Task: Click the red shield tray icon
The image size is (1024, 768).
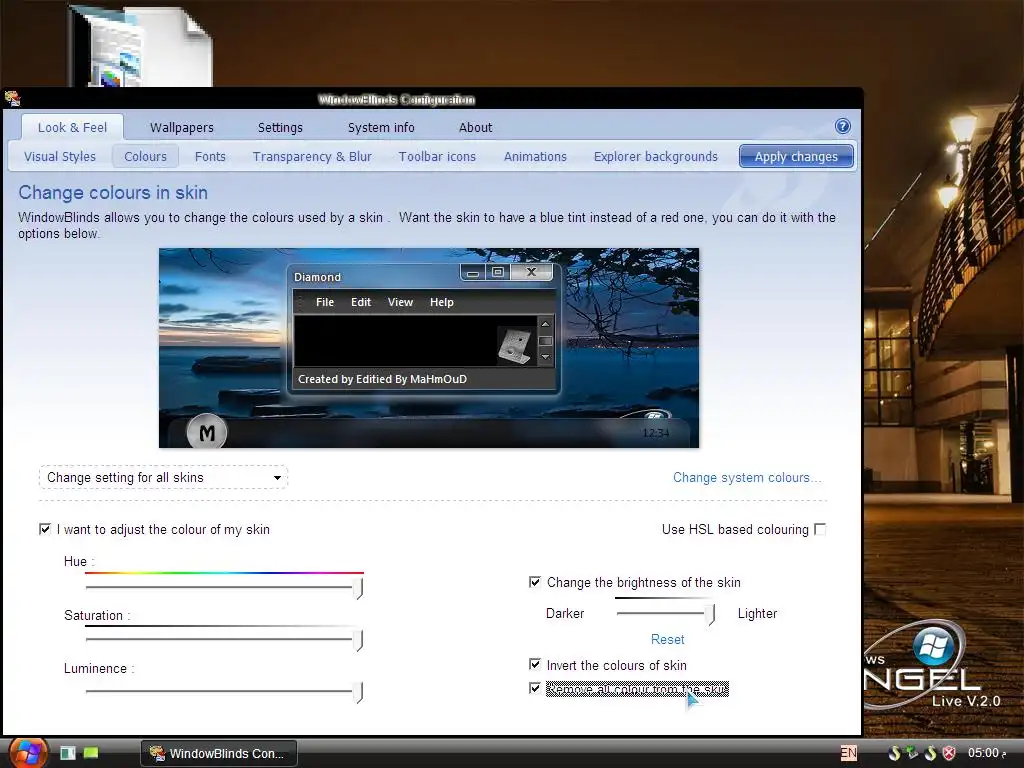Action: pyautogui.click(x=950, y=753)
